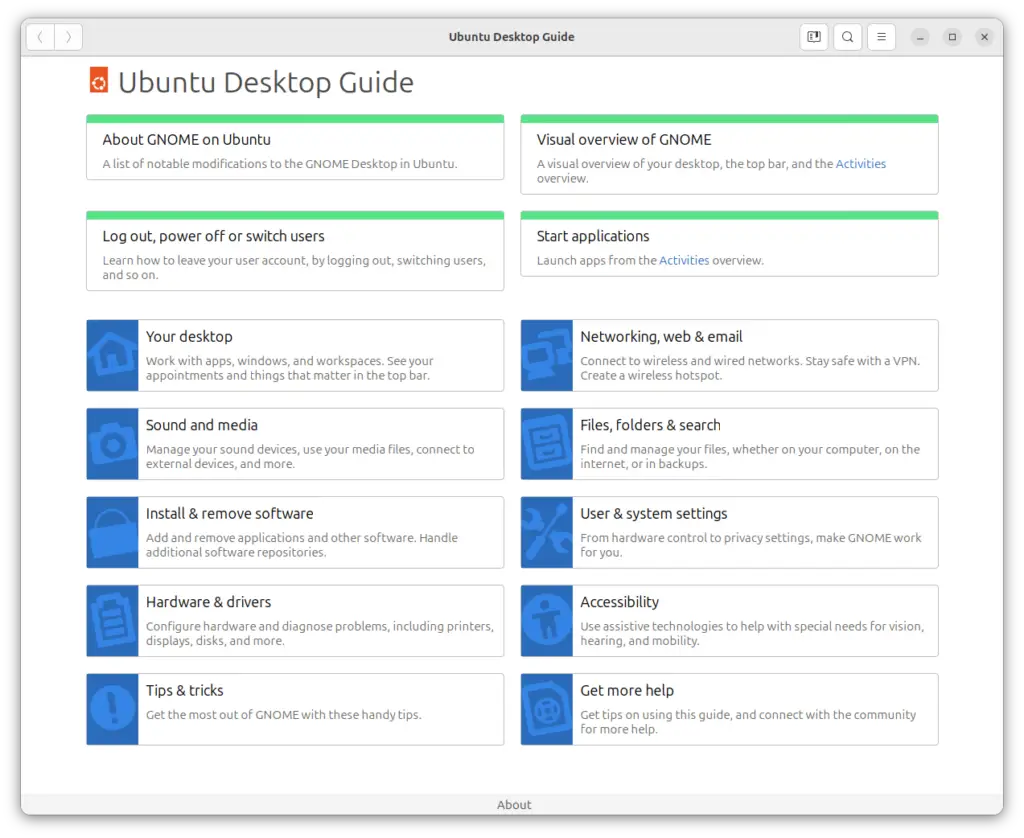
Task: Click the large Ubuntu Desktop Guide page heading
Action: 266,83
